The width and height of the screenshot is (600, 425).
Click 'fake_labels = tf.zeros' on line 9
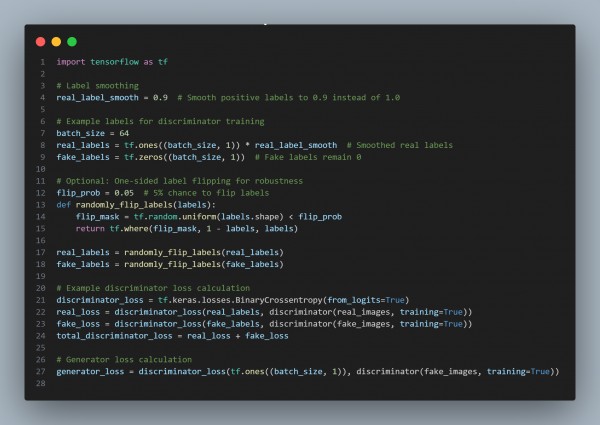click(109, 157)
